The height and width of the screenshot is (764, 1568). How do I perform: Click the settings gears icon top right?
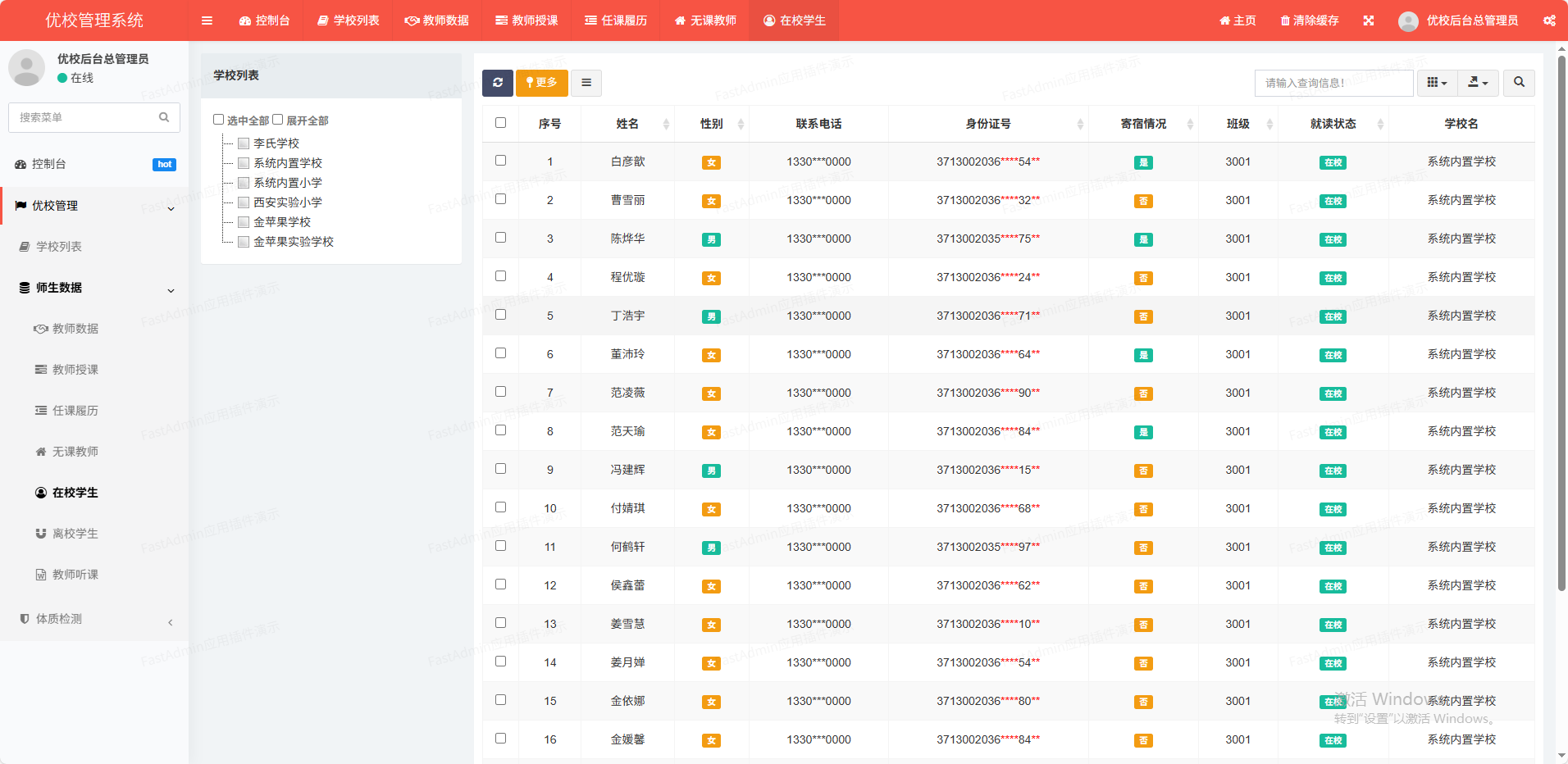tap(1549, 20)
